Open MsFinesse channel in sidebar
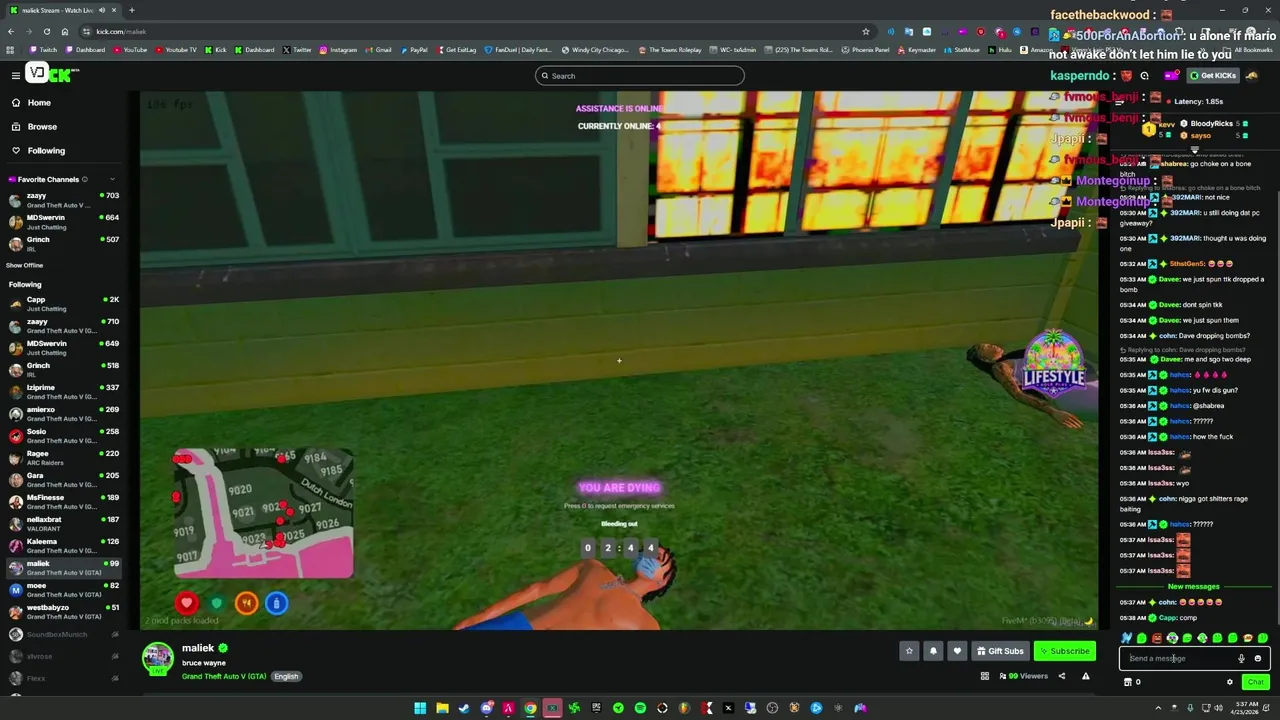 [62, 502]
